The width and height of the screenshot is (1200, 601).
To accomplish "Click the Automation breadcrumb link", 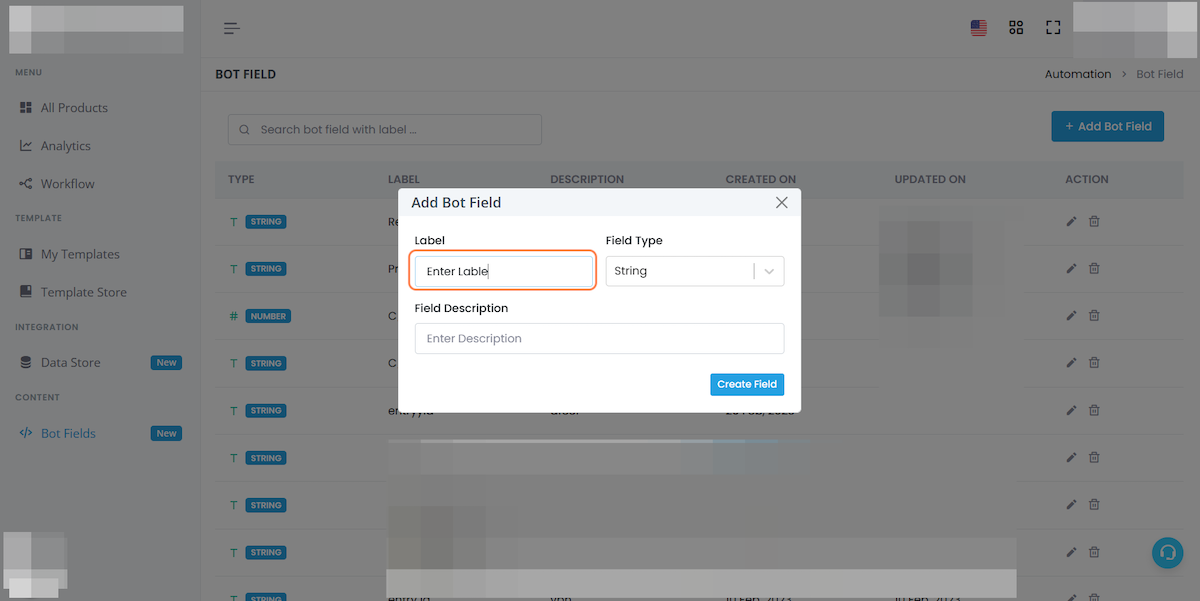I will pos(1078,74).
